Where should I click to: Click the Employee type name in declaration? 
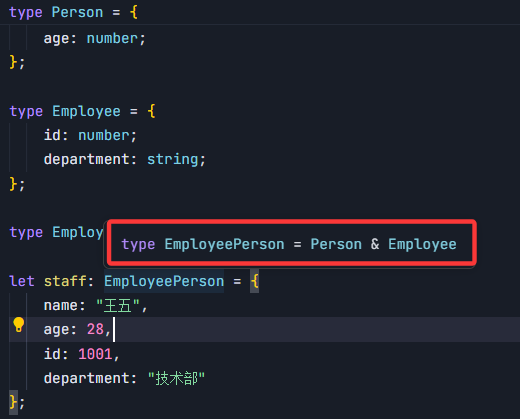pyautogui.click(x=86, y=111)
